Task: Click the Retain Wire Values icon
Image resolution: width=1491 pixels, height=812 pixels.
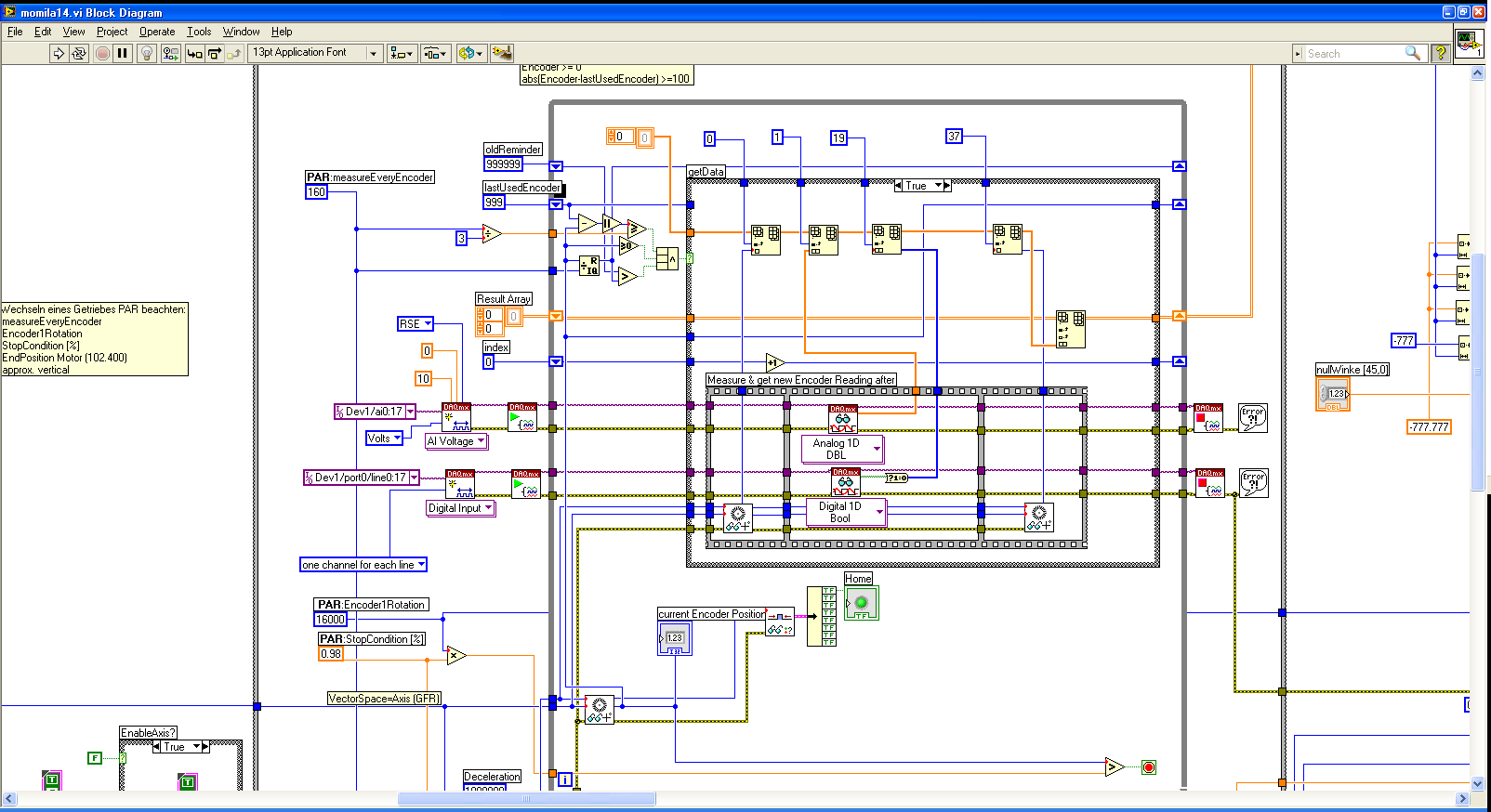Action: [x=170, y=54]
